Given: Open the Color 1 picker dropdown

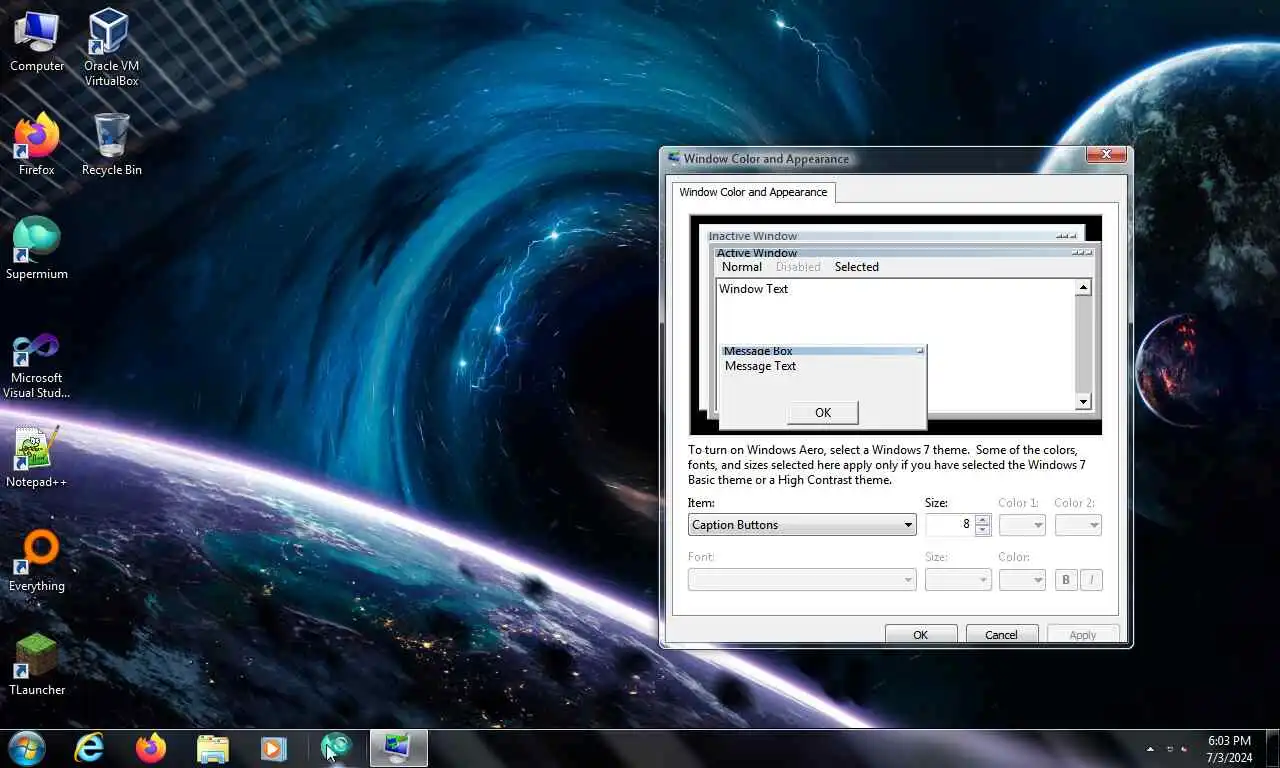Looking at the screenshot, I should click(x=1022, y=525).
